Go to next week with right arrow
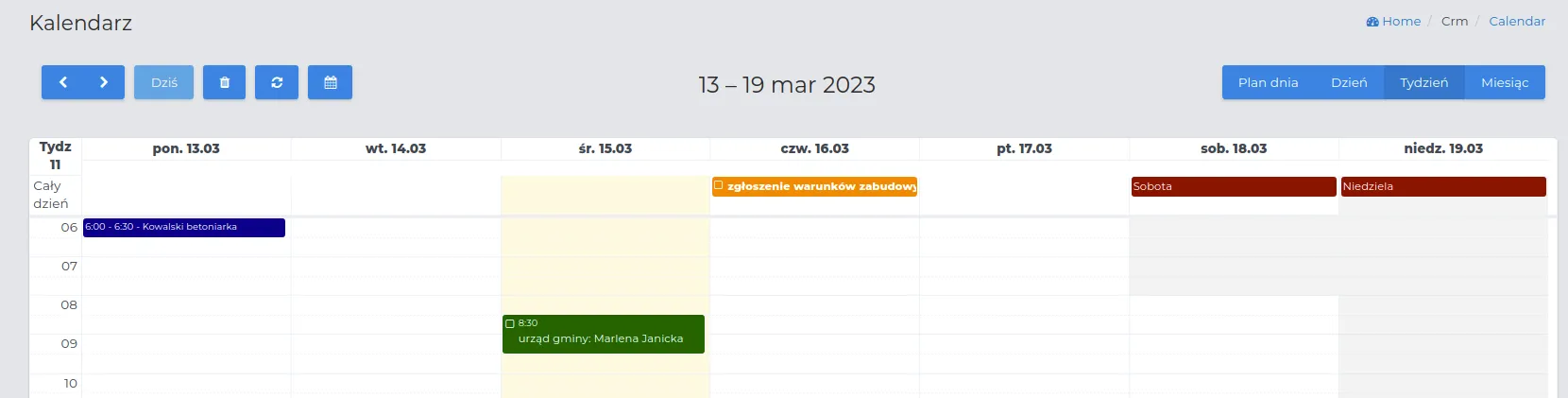The height and width of the screenshot is (398, 1568). coord(104,82)
